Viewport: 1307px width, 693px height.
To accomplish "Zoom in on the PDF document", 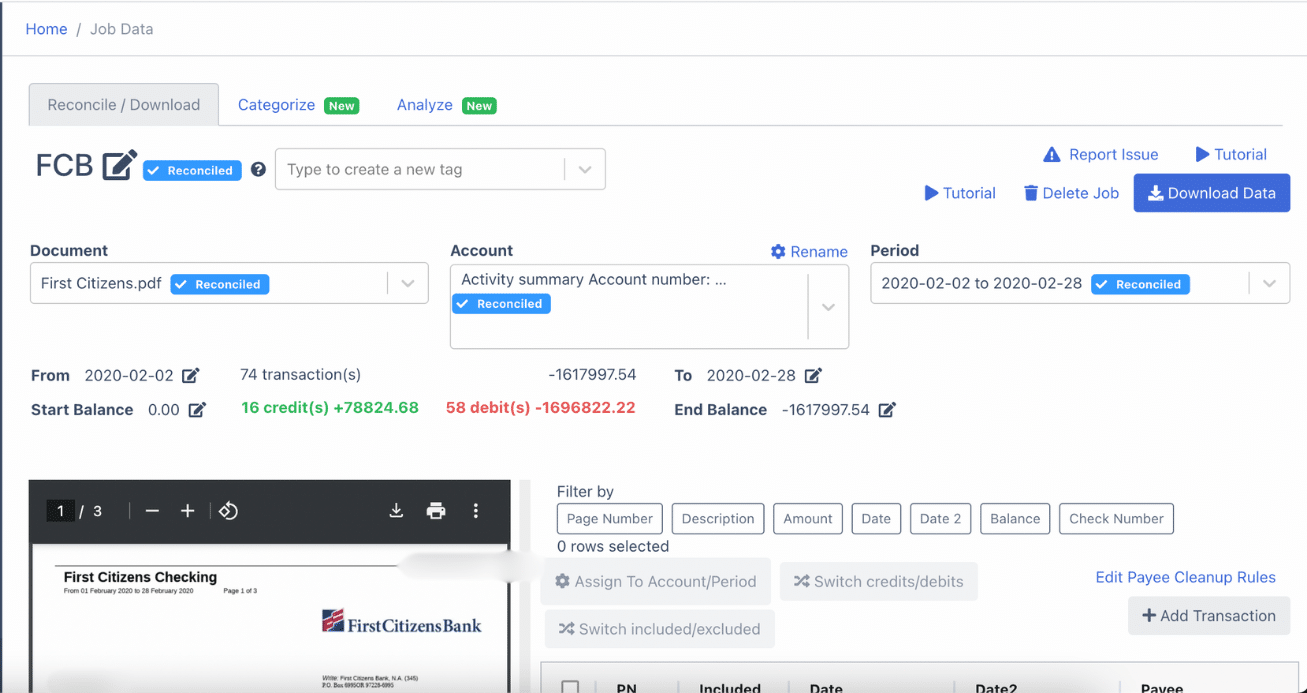I will coord(187,511).
